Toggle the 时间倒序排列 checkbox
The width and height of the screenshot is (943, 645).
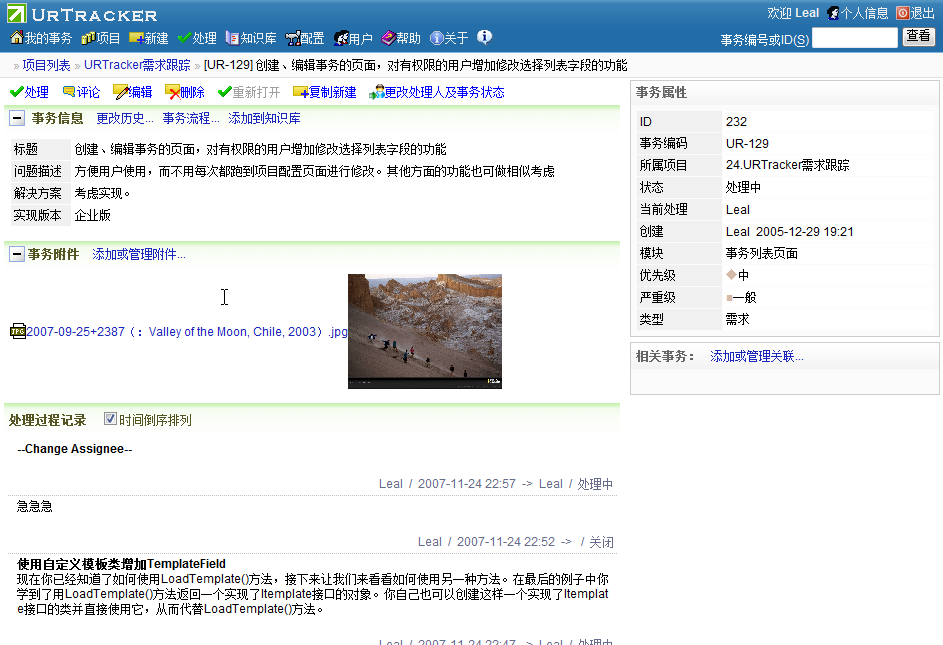pyautogui.click(x=110, y=419)
